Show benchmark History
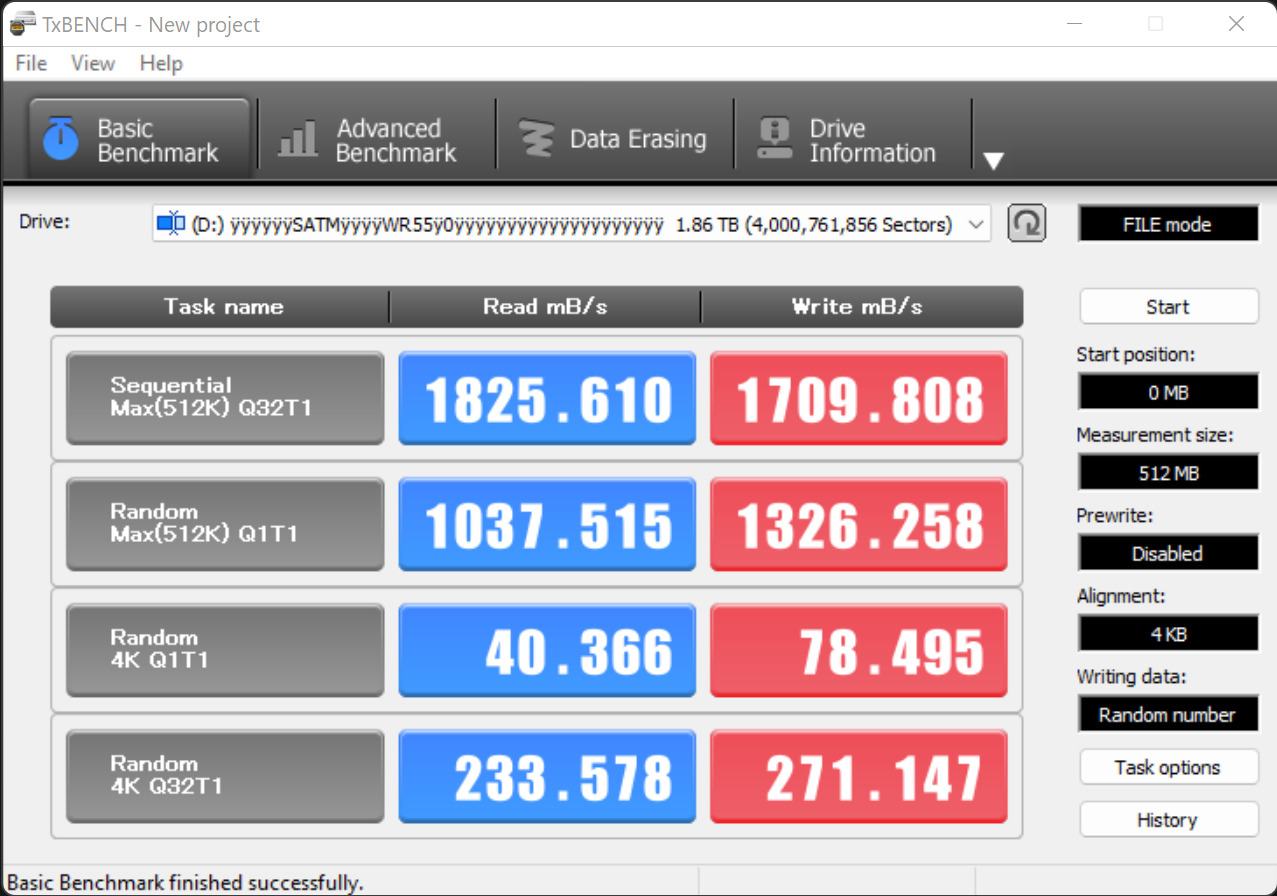The width and height of the screenshot is (1277, 896). coord(1168,820)
